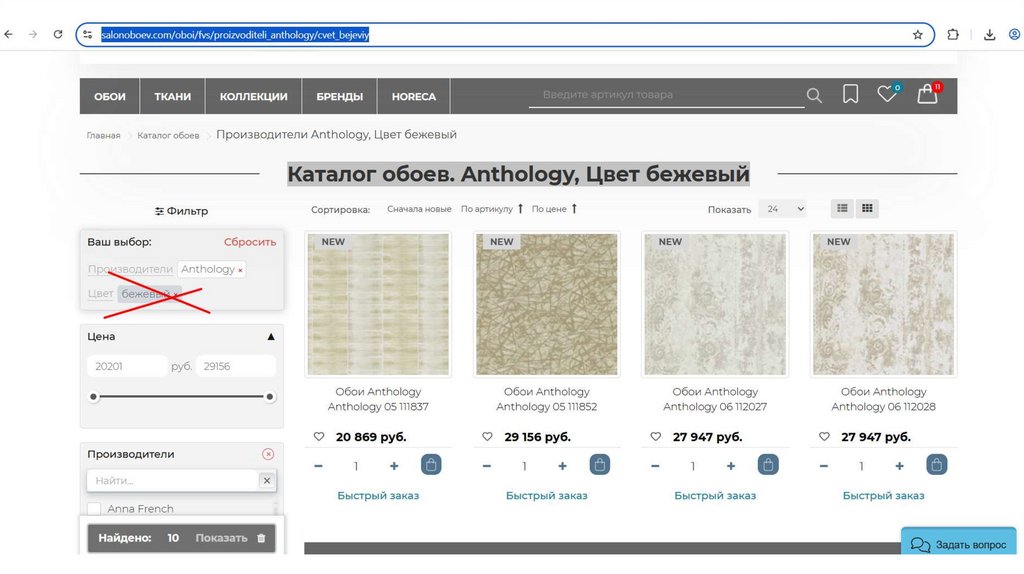
Task: Open the ТКАНИ menu
Action: (172, 96)
